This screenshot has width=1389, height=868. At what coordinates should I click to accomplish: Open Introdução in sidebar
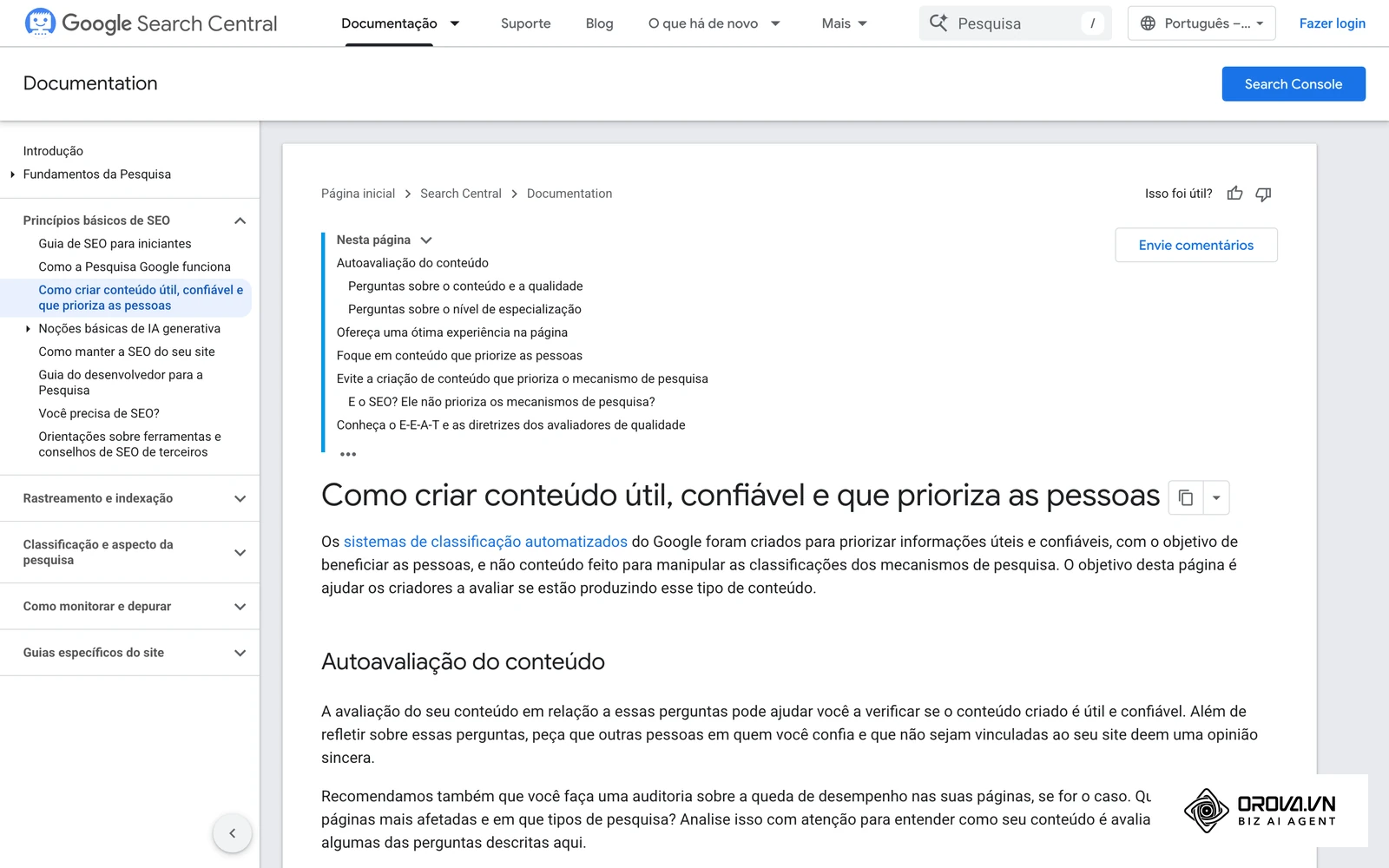[53, 151]
